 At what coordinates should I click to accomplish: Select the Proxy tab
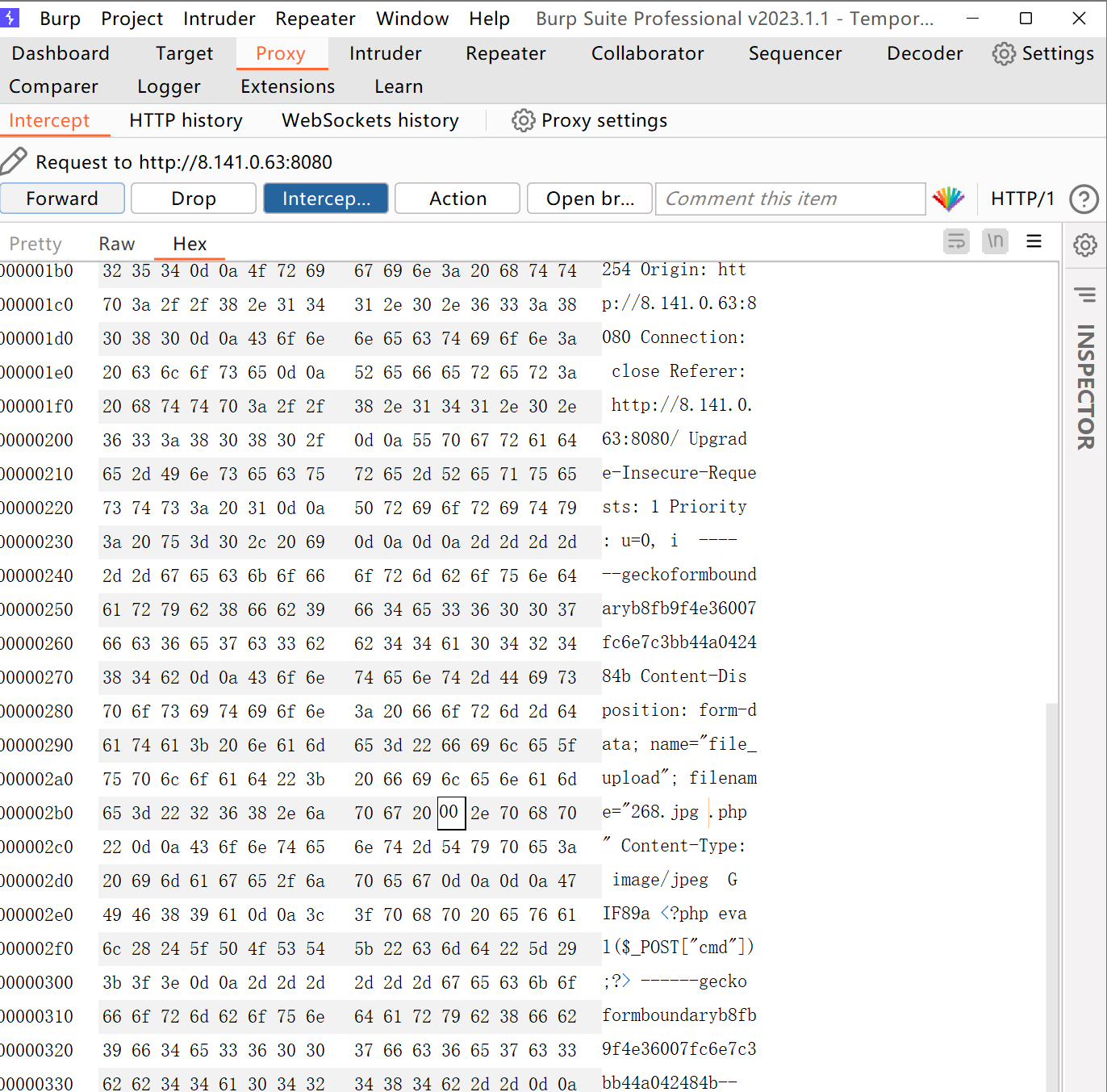coord(281,53)
